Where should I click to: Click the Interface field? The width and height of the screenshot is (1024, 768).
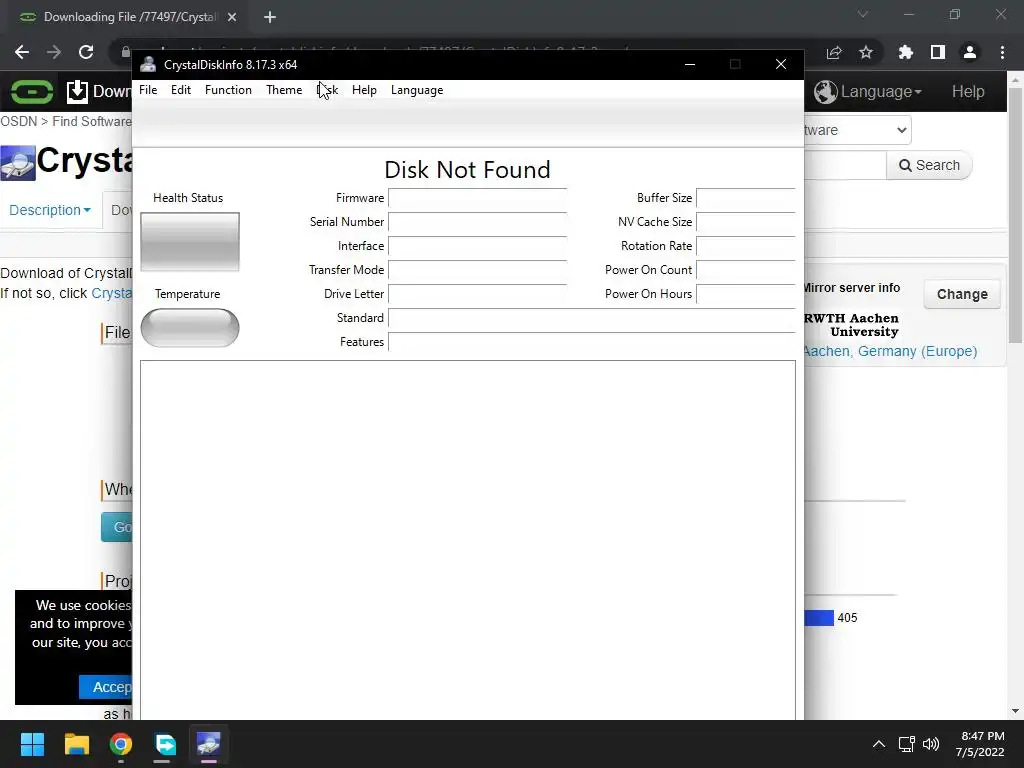click(477, 246)
